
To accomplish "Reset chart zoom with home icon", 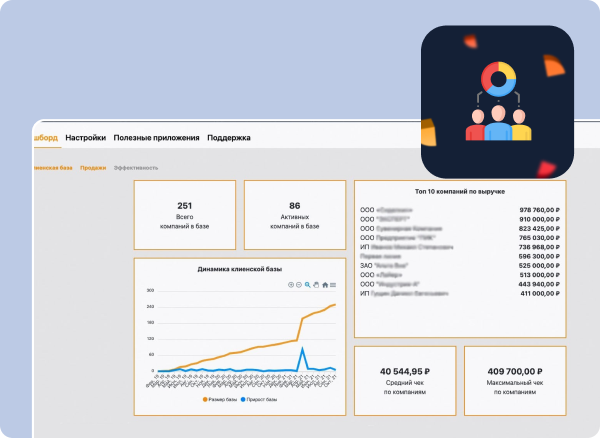I will coord(324,285).
